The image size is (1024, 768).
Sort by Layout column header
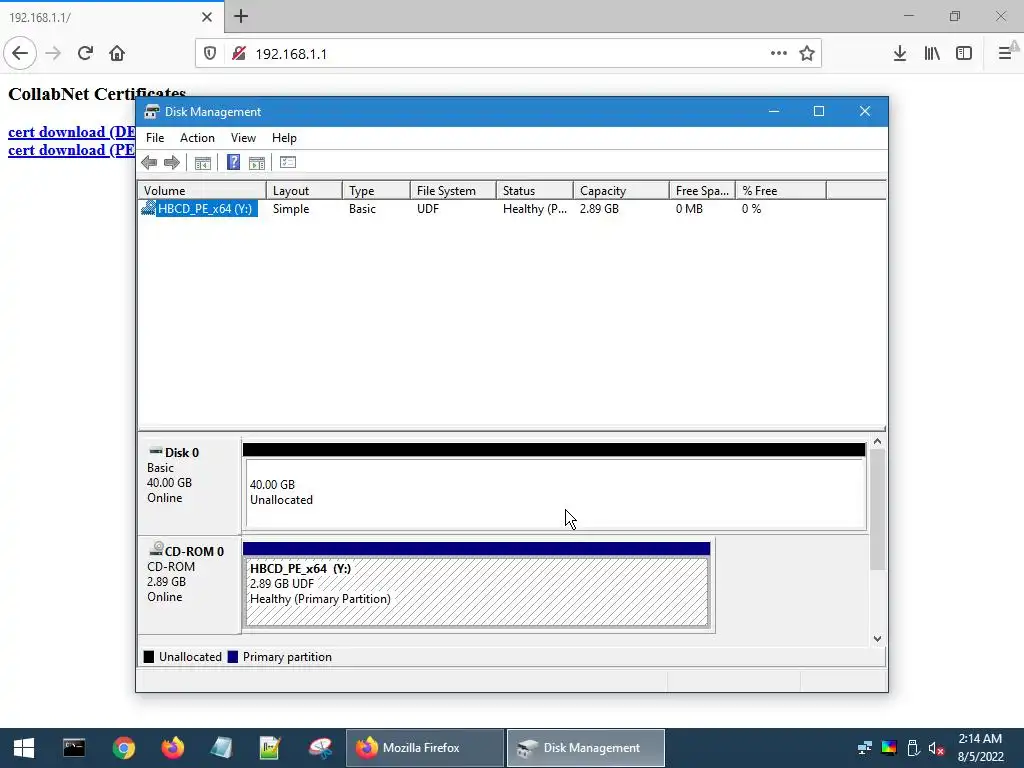[304, 191]
